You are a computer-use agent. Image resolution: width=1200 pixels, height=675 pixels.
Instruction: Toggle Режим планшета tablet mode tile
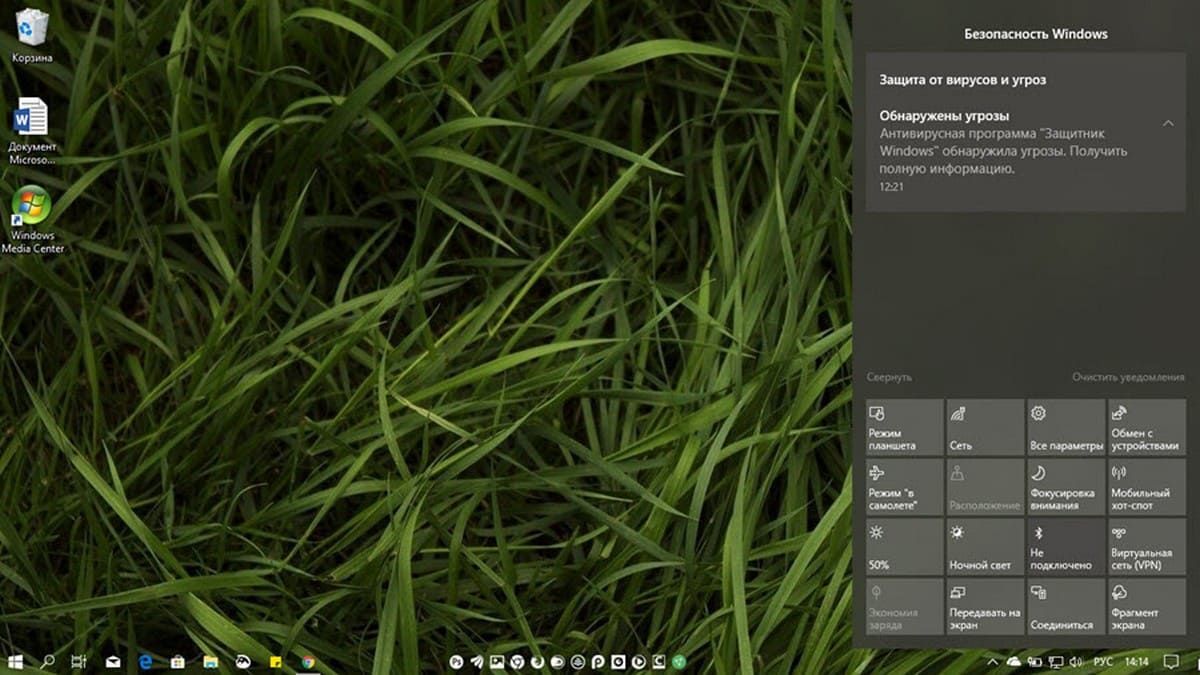pyautogui.click(x=905, y=427)
